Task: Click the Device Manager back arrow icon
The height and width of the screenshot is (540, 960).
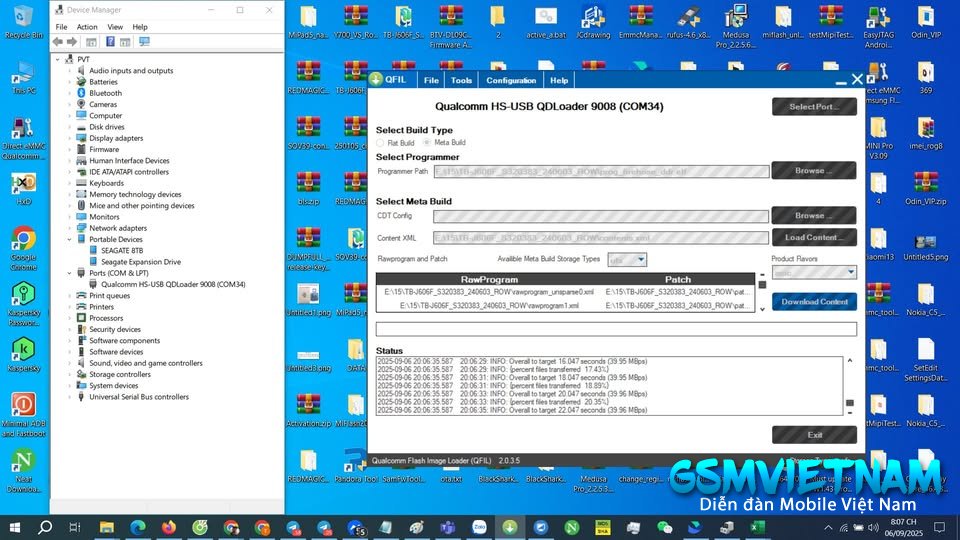Action: click(58, 42)
